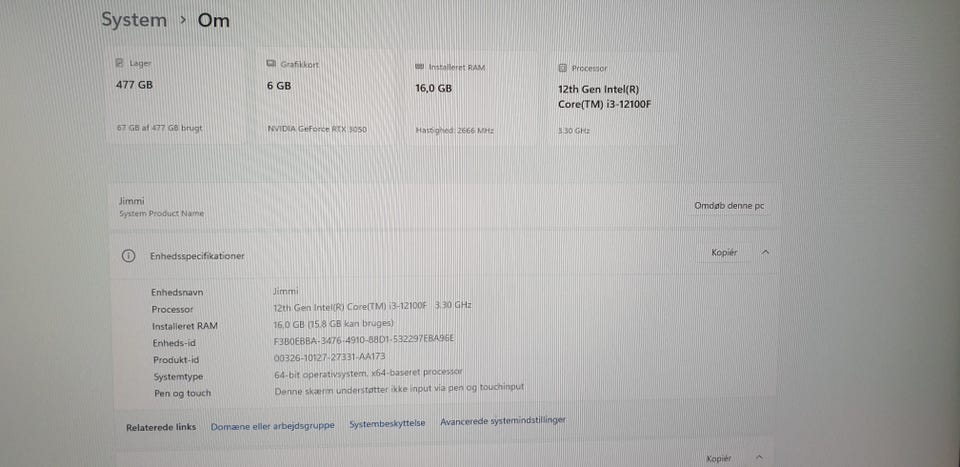960x467 pixels.
Task: Open the Lager 477 GB storage card
Action: pyautogui.click(x=176, y=96)
